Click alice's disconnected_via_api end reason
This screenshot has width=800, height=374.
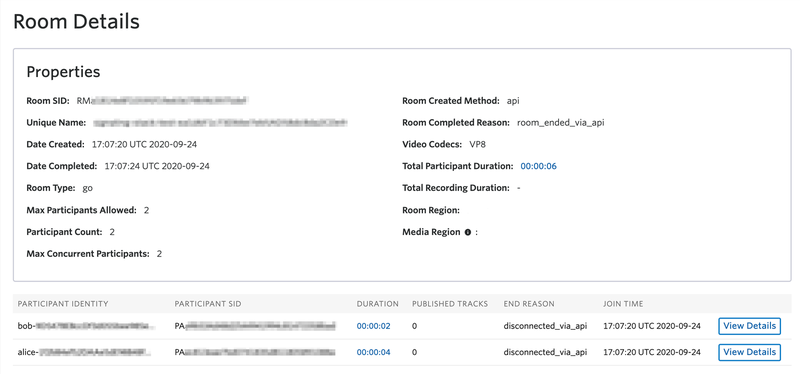click(545, 352)
